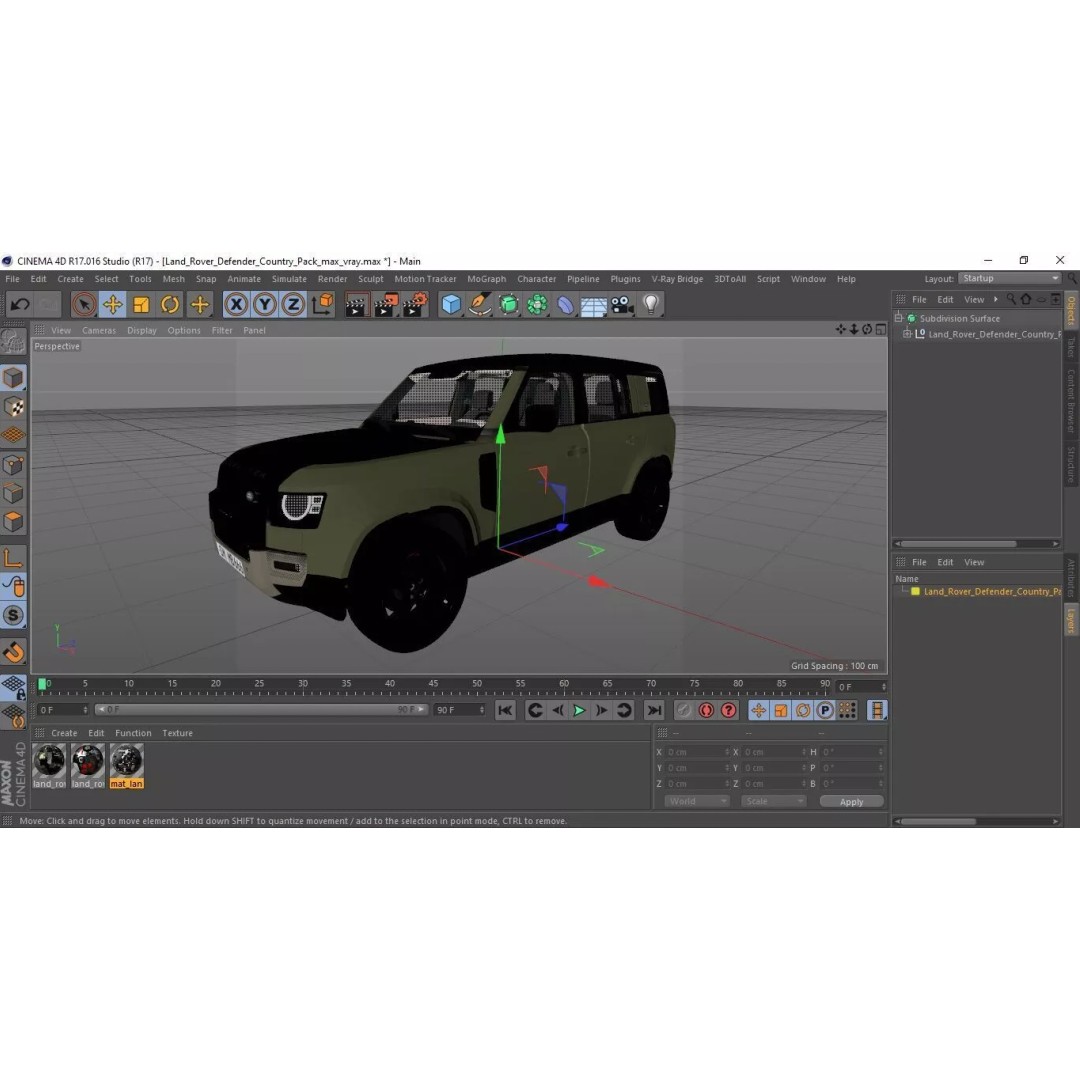
Task: Open the V-Ray Bridge menu
Action: point(677,279)
